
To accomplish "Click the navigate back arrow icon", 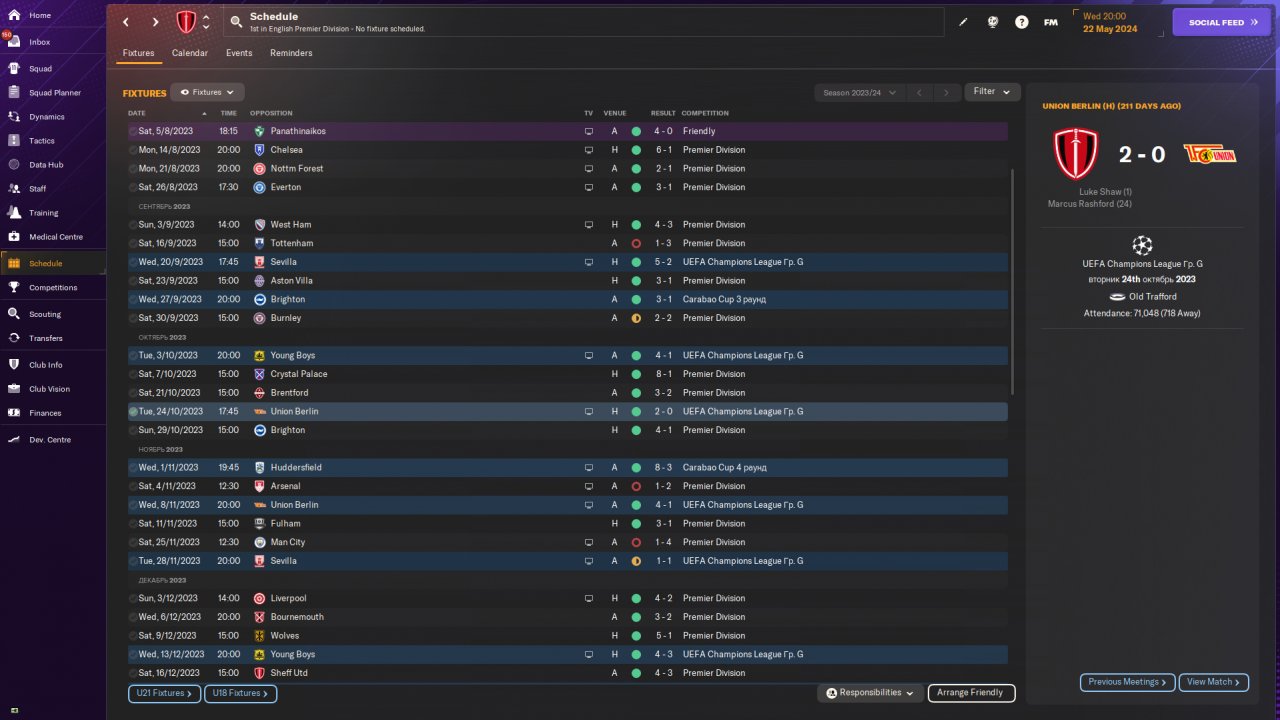I will [126, 22].
